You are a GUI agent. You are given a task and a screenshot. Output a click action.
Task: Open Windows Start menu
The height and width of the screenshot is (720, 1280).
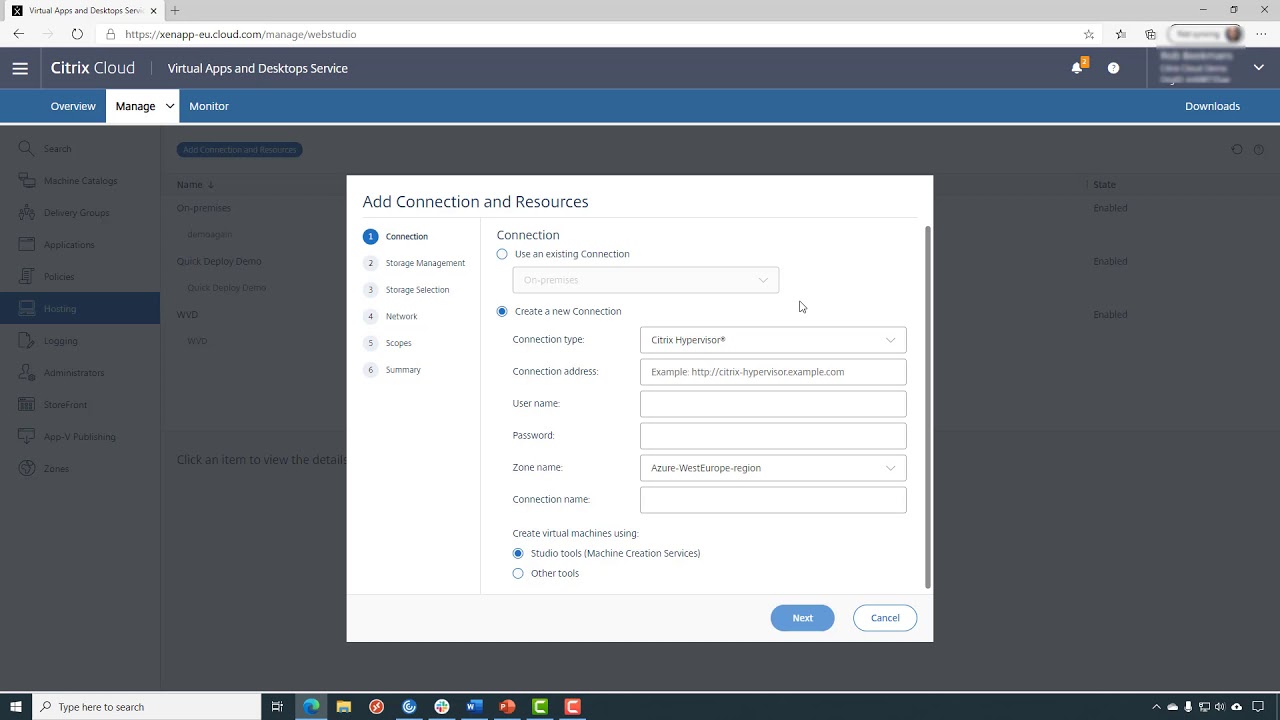coord(16,706)
